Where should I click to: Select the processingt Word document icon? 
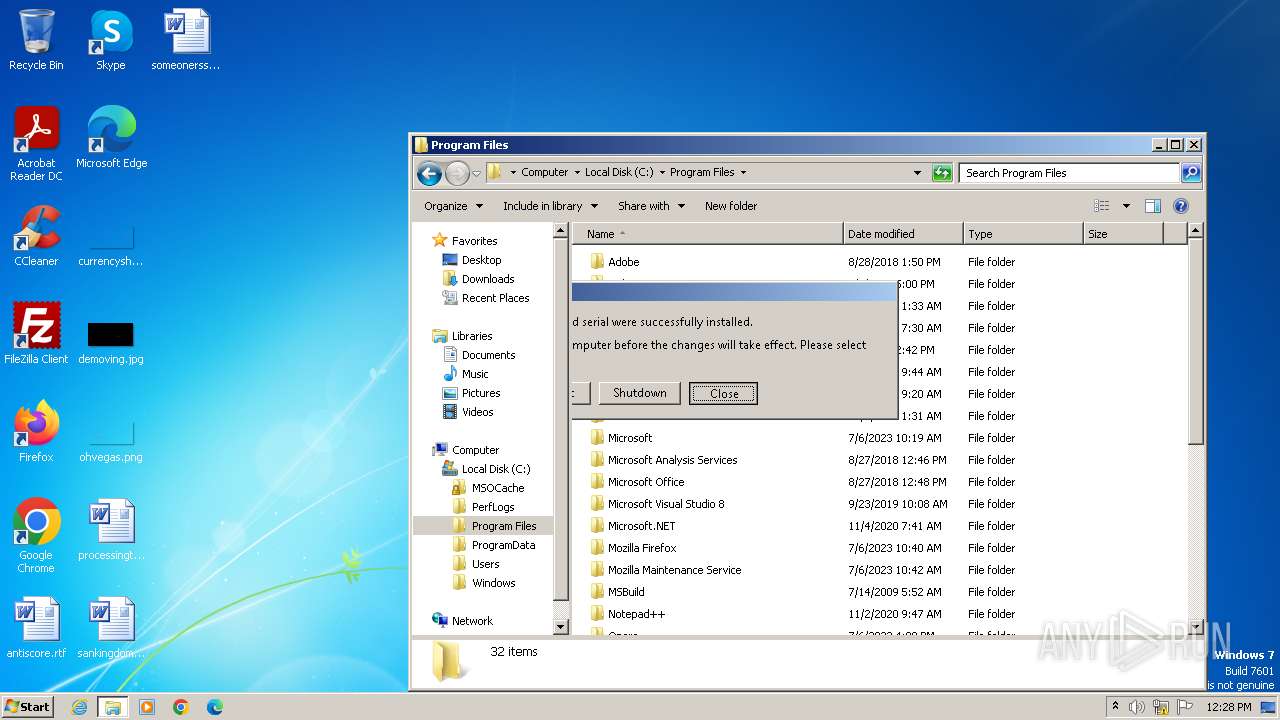110,530
